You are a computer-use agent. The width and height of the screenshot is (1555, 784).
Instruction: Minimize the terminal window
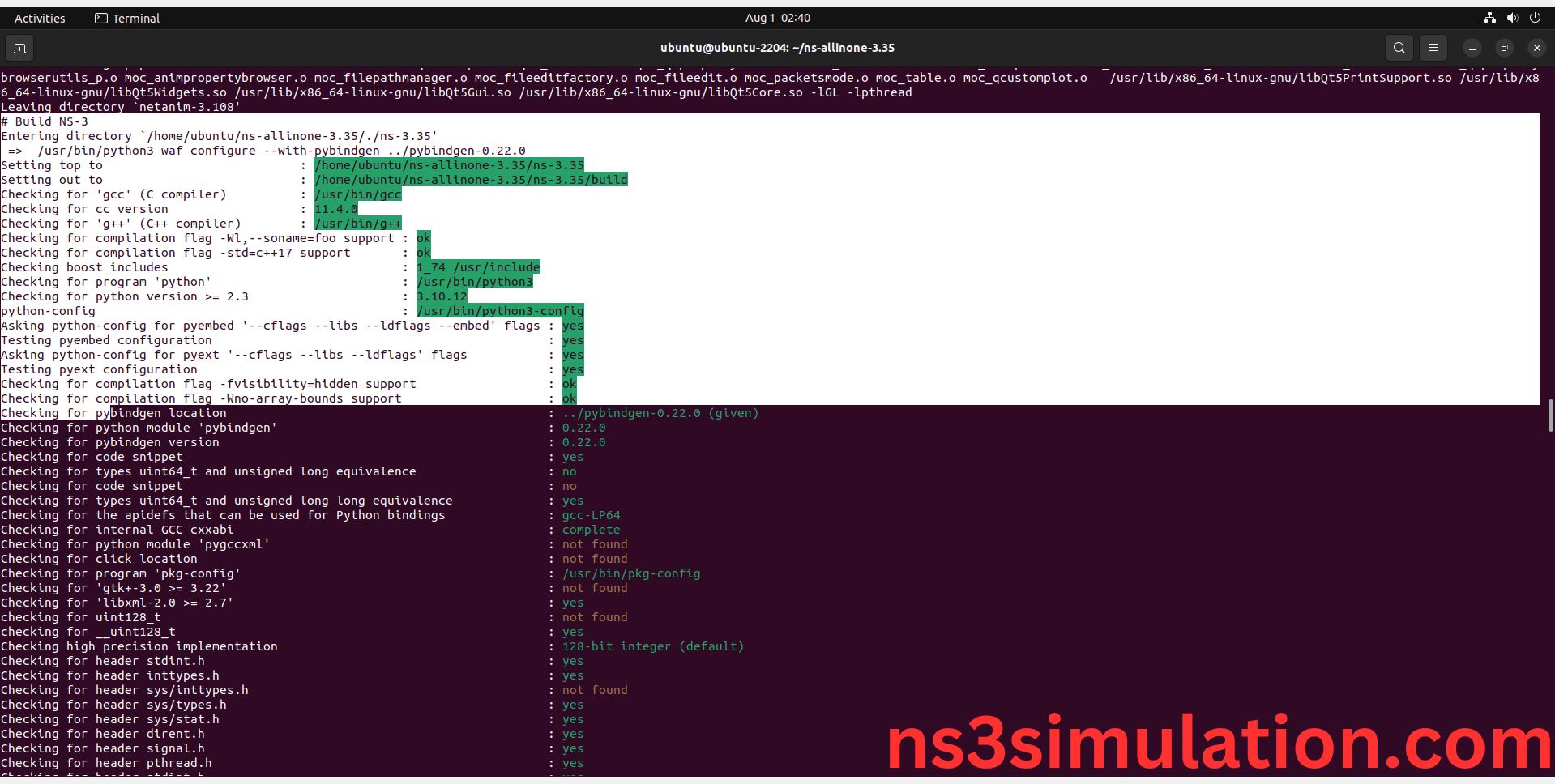pyautogui.click(x=1472, y=49)
